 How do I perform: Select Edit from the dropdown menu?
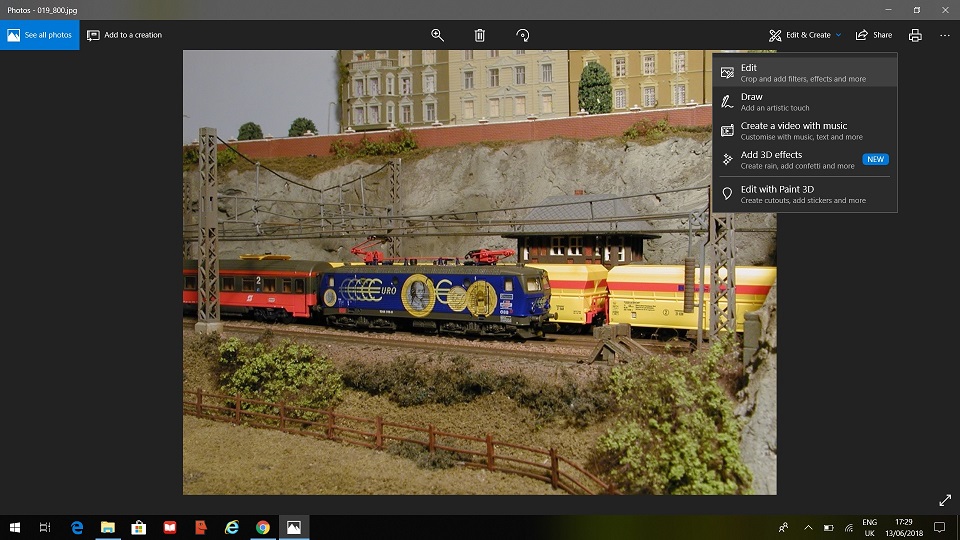pos(804,73)
